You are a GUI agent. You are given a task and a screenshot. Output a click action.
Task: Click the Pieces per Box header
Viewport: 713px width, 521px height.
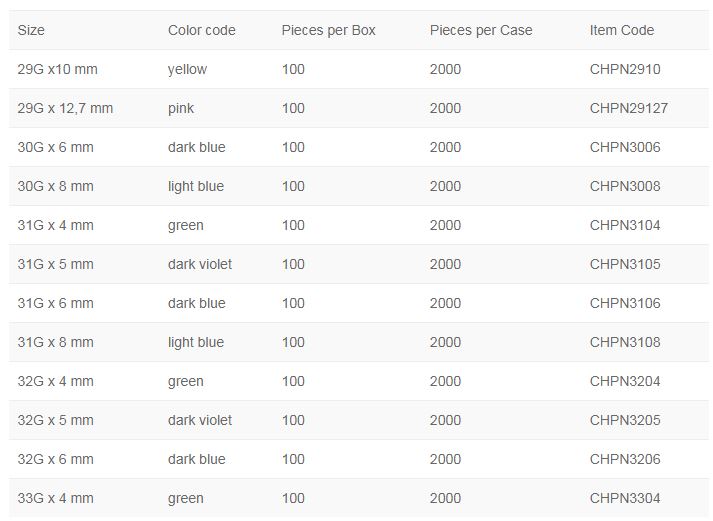tap(329, 30)
